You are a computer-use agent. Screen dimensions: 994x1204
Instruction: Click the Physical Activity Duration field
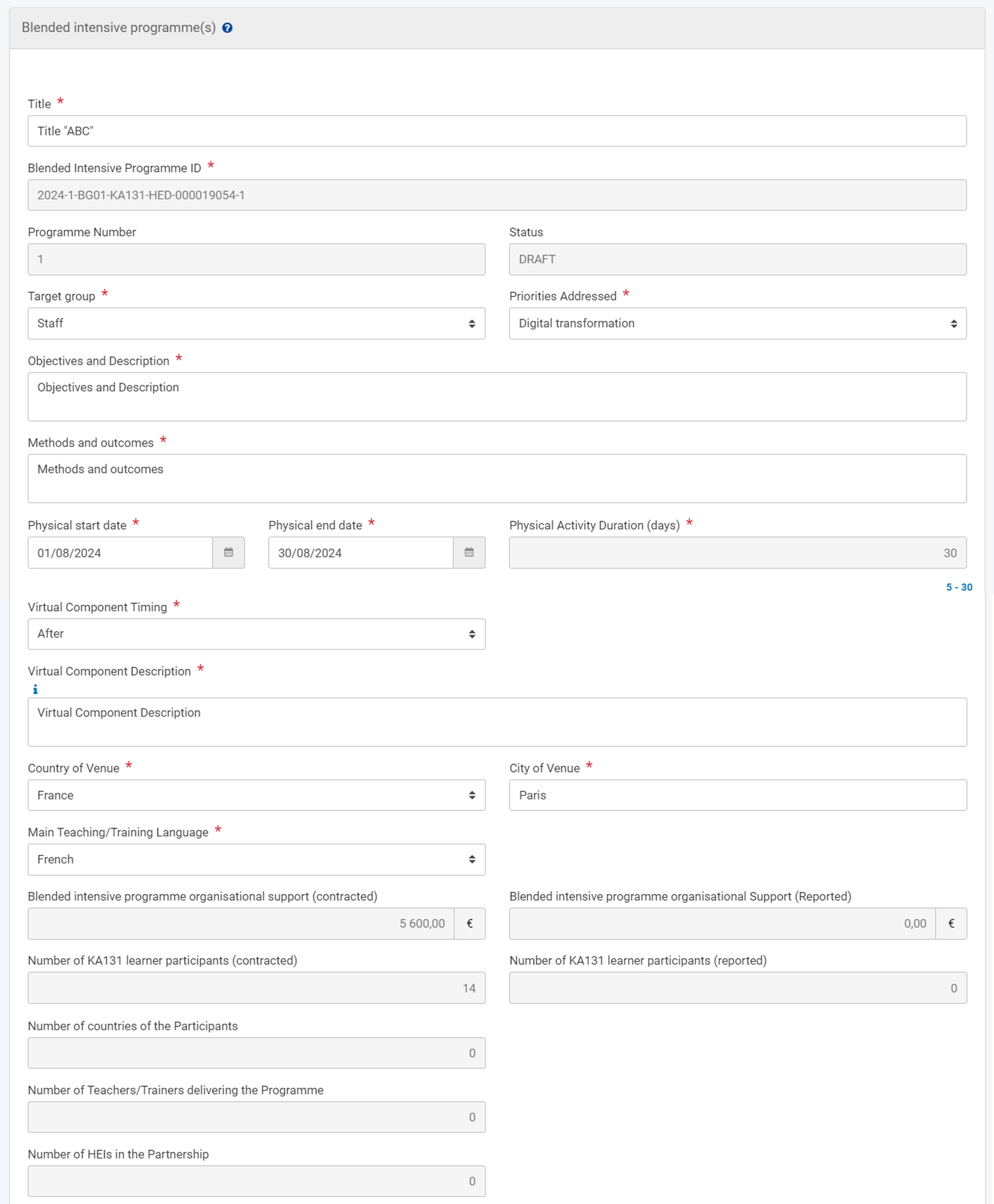[x=737, y=552]
